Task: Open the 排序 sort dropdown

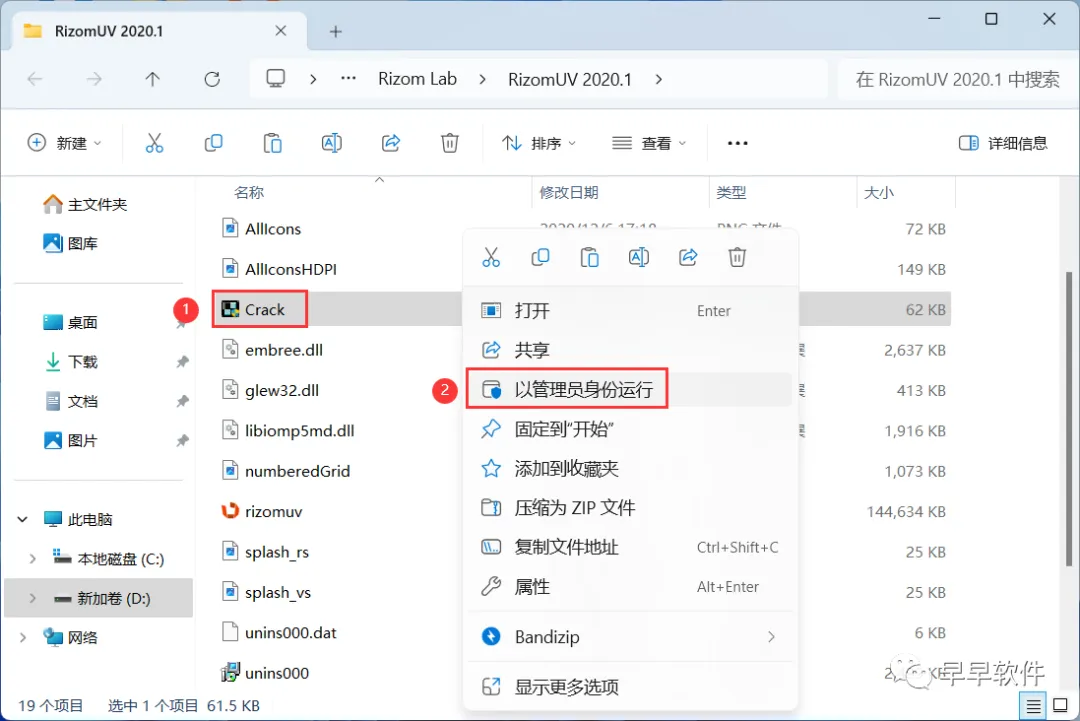Action: pos(539,143)
